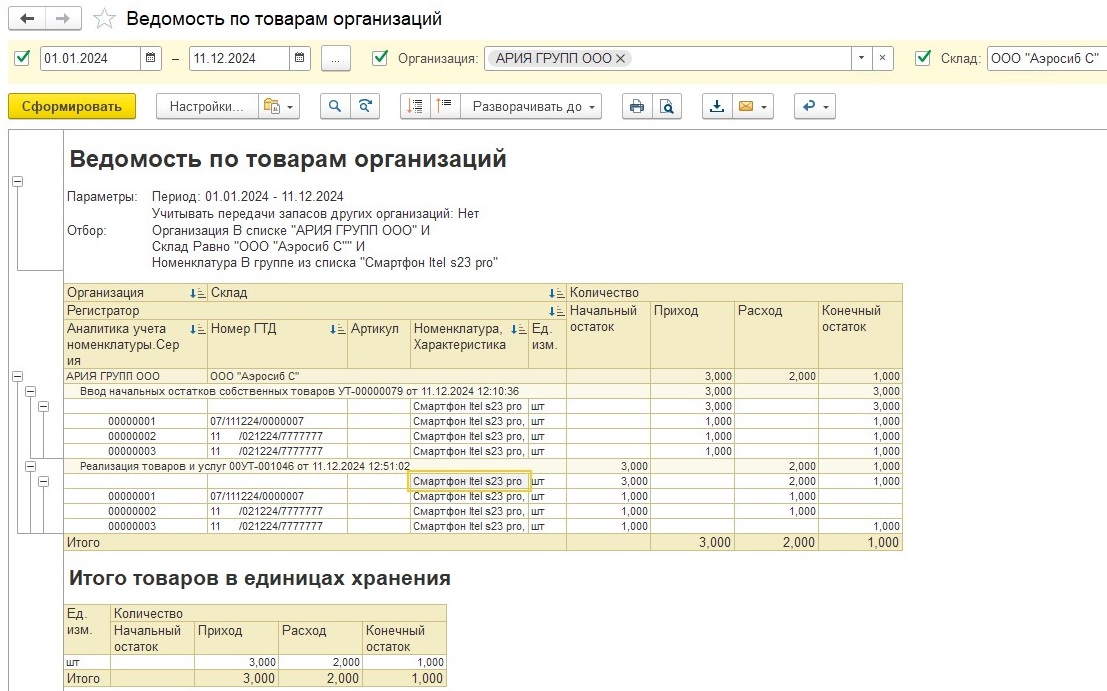This screenshot has width=1107, height=691.
Task: Click the Сформировать button
Action: 71,107
